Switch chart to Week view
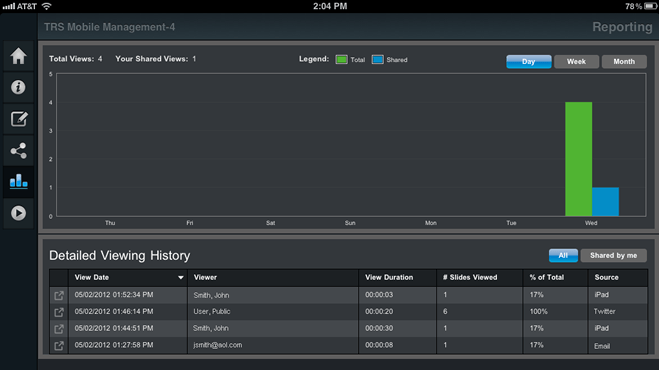 coord(576,61)
